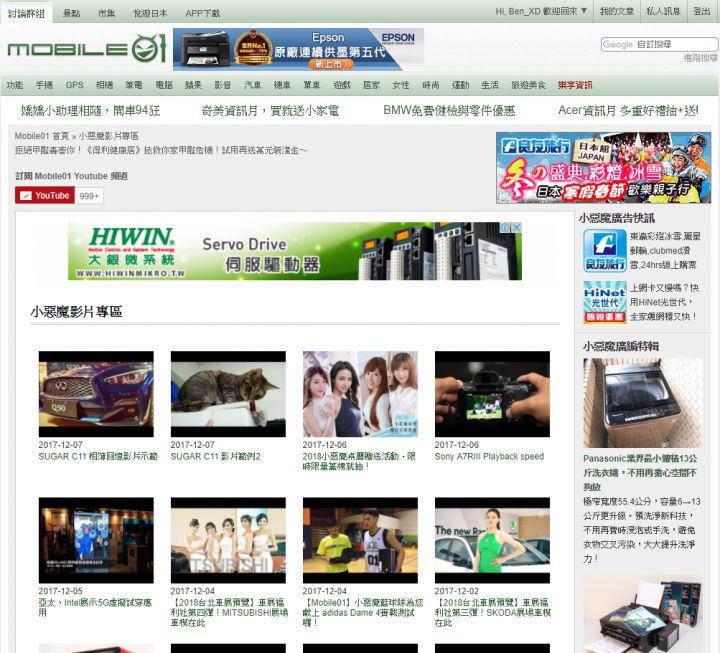720x653 pixels.
Task: Open the 手機 category menu
Action: (44, 85)
